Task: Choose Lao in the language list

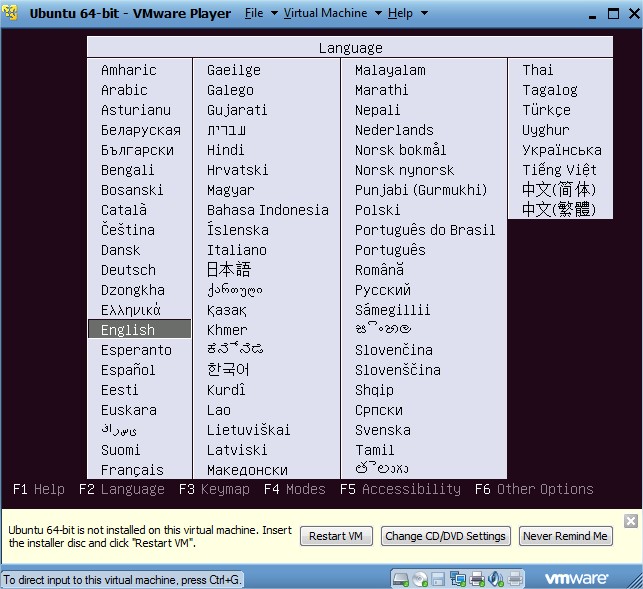Action: click(219, 410)
